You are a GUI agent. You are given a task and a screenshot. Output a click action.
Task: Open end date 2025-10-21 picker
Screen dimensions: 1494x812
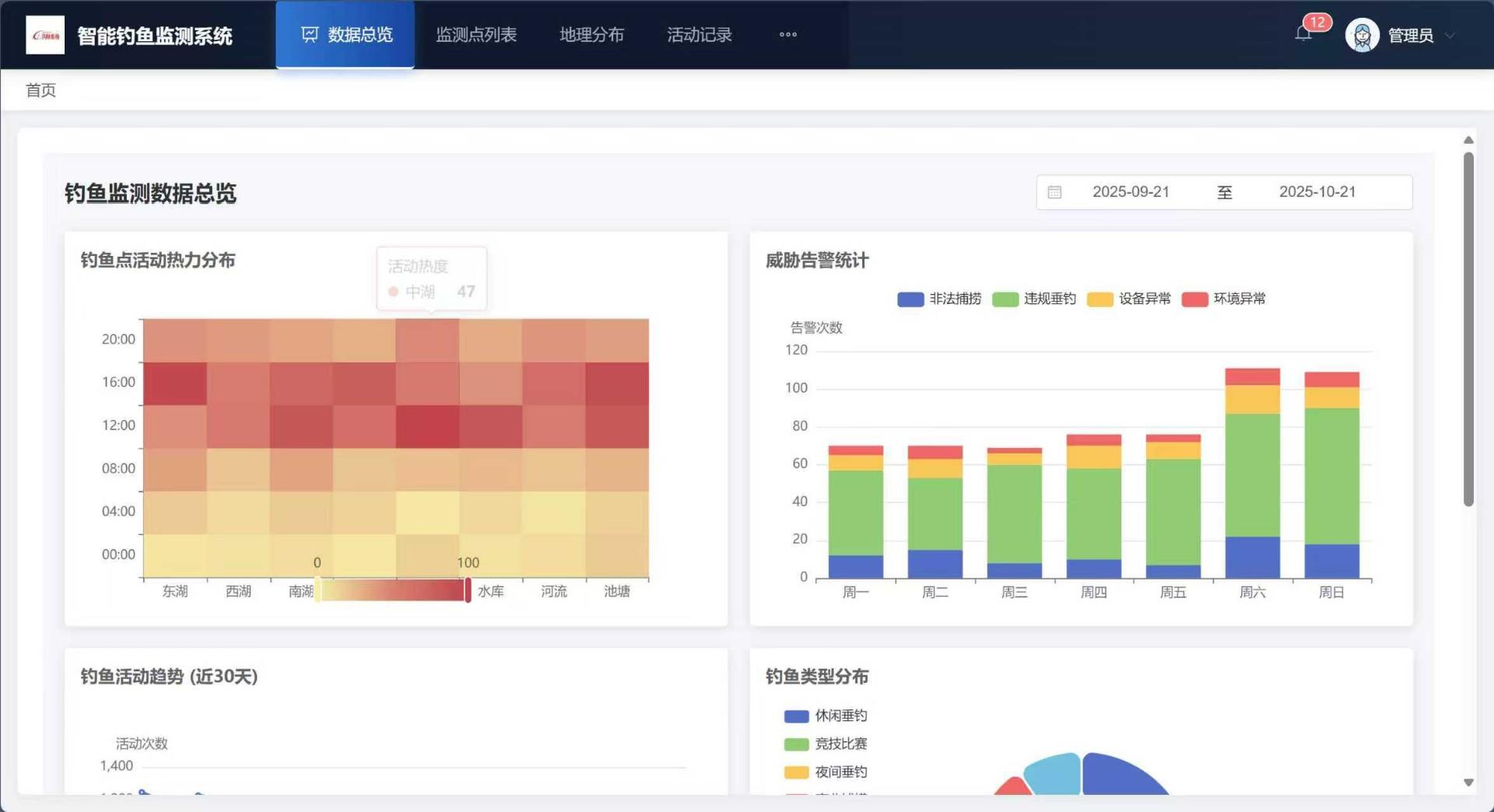[x=1317, y=192]
